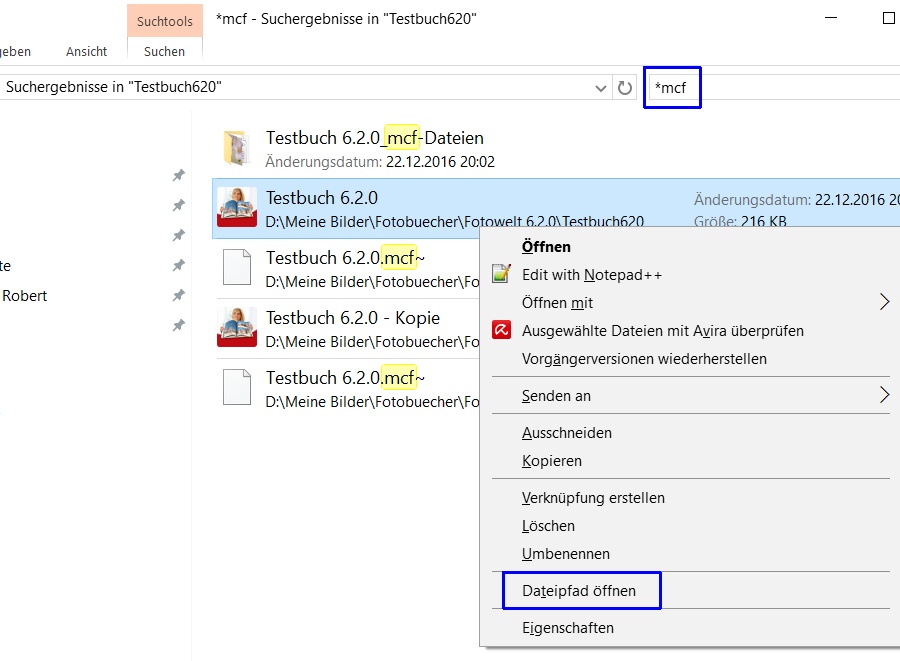Click the pin icon next to Robert
This screenshot has height=661, width=900.
coord(178,296)
